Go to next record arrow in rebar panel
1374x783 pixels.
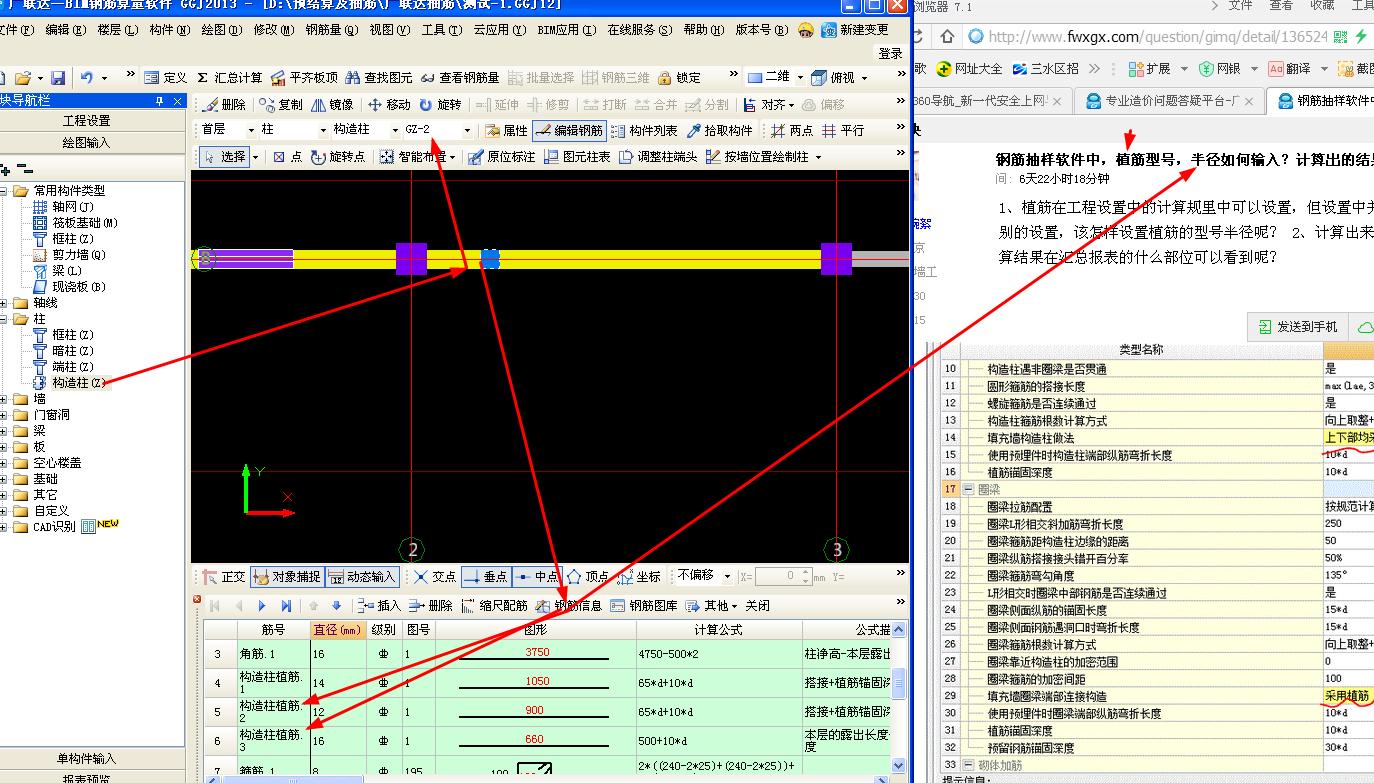click(x=262, y=605)
